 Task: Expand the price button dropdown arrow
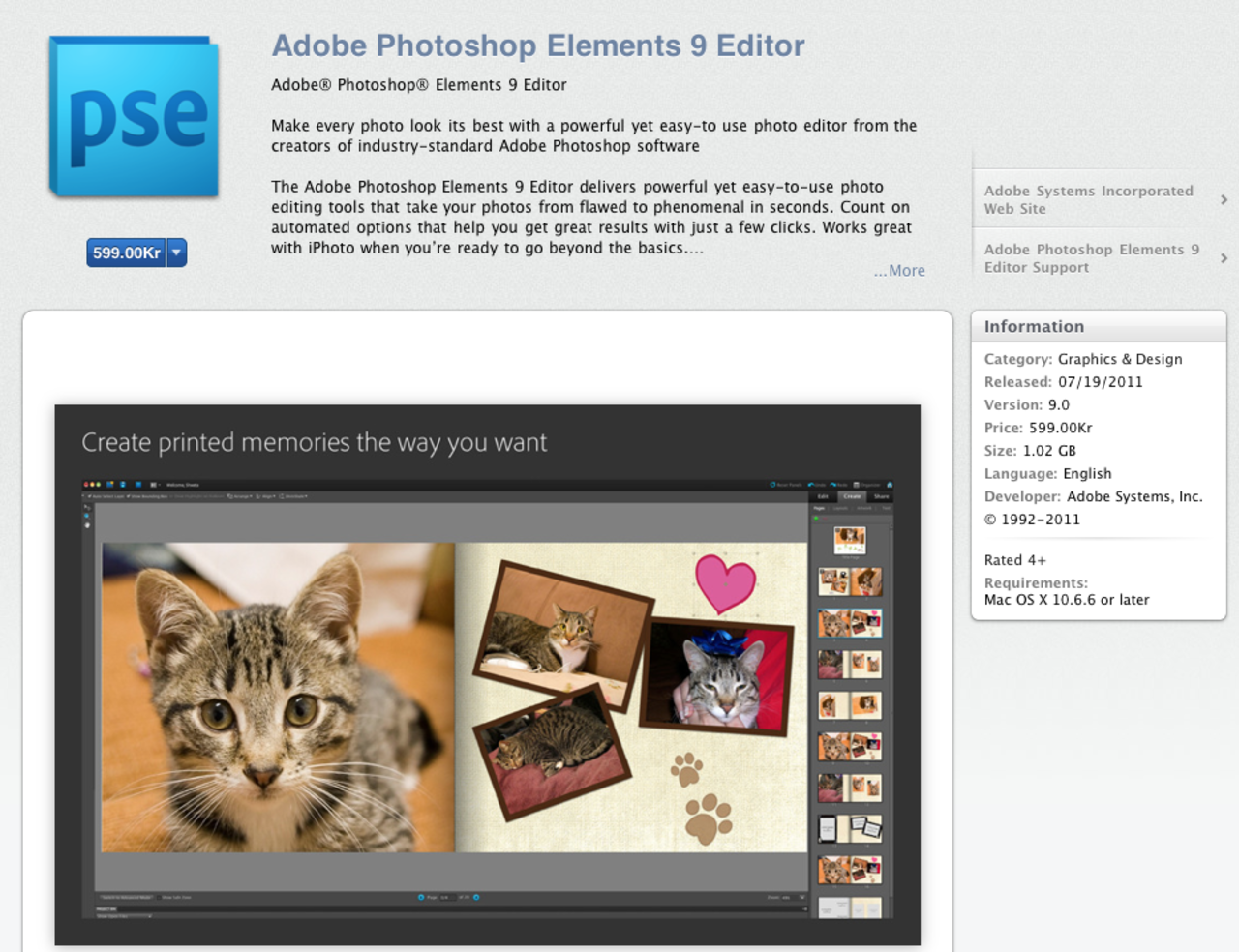tap(175, 253)
